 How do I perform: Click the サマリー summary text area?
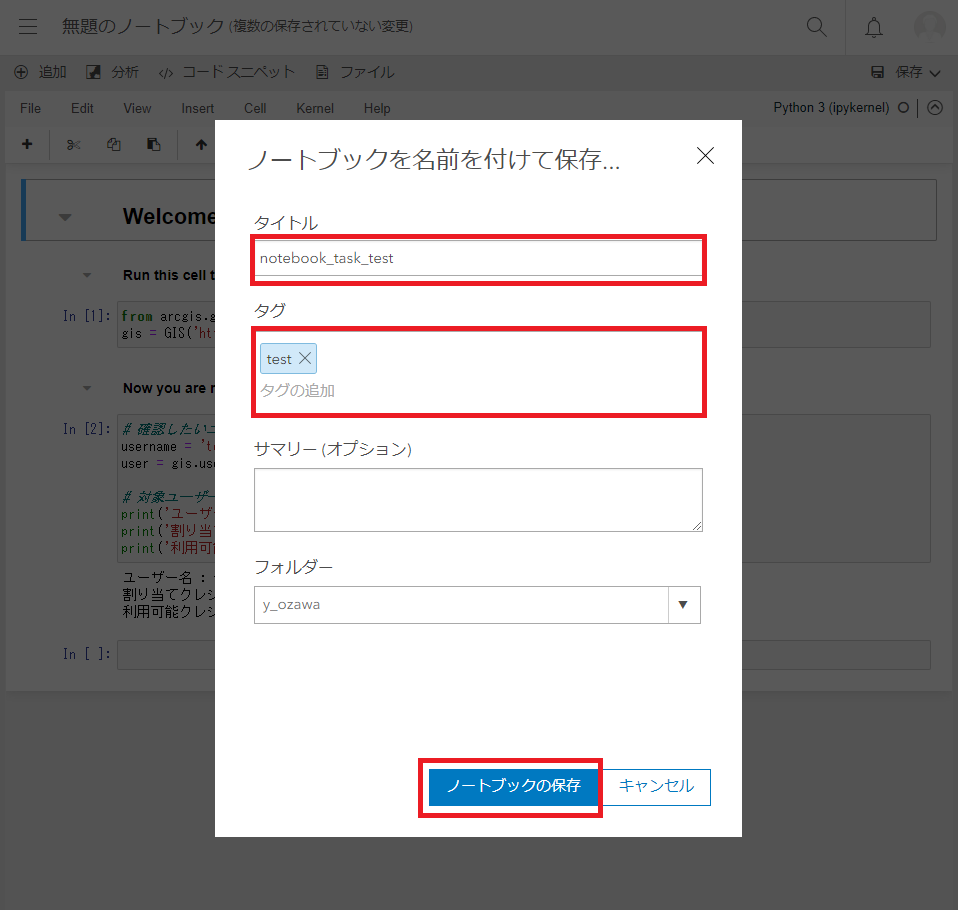(x=478, y=500)
